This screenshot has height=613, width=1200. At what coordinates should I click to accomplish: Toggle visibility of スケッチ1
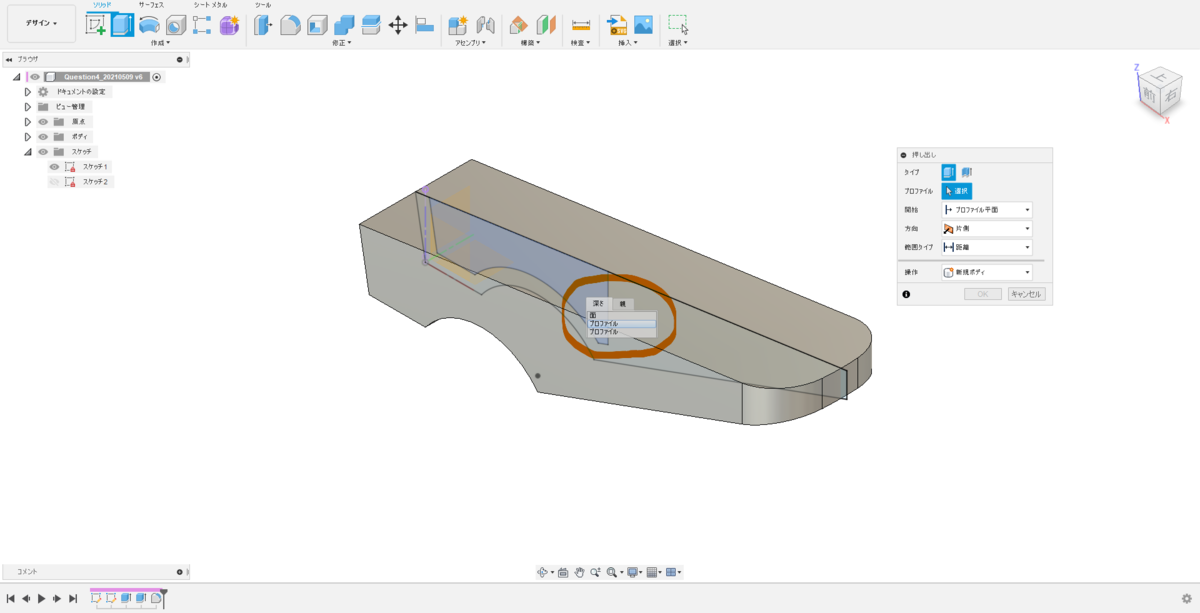55,167
